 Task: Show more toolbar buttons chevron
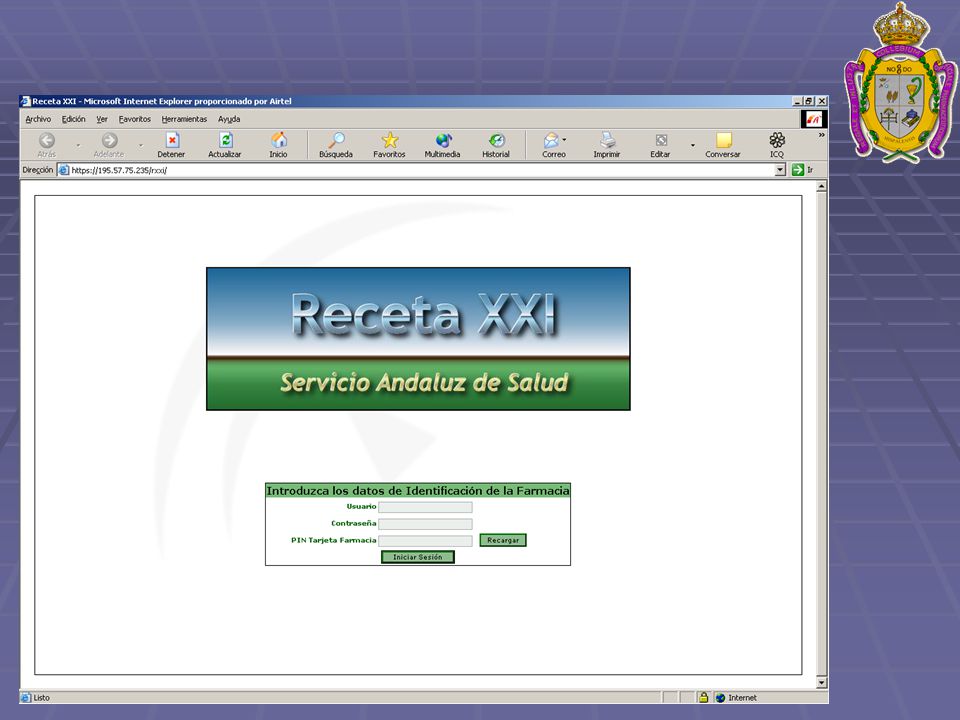(x=822, y=135)
